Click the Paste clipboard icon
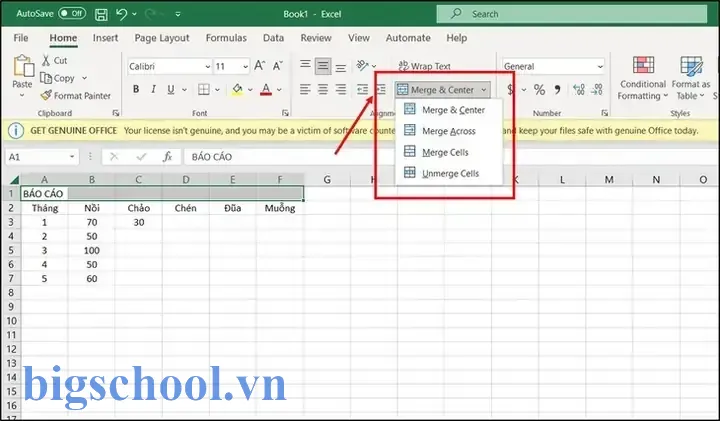 [x=23, y=66]
